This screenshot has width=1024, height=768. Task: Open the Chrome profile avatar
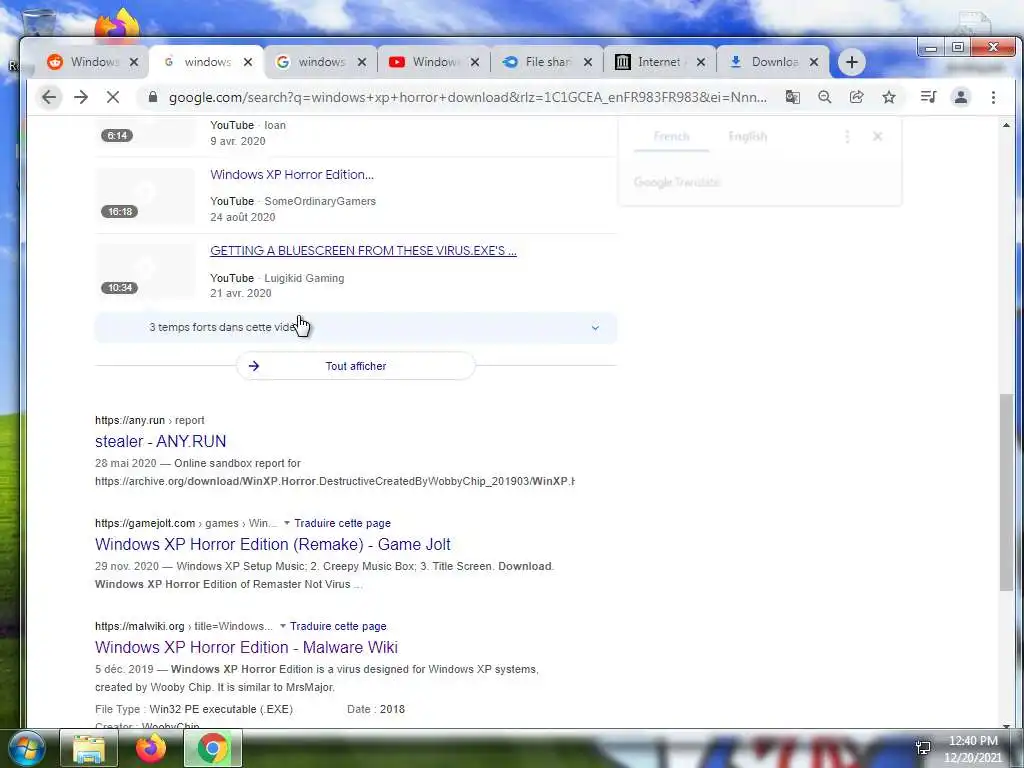click(961, 97)
